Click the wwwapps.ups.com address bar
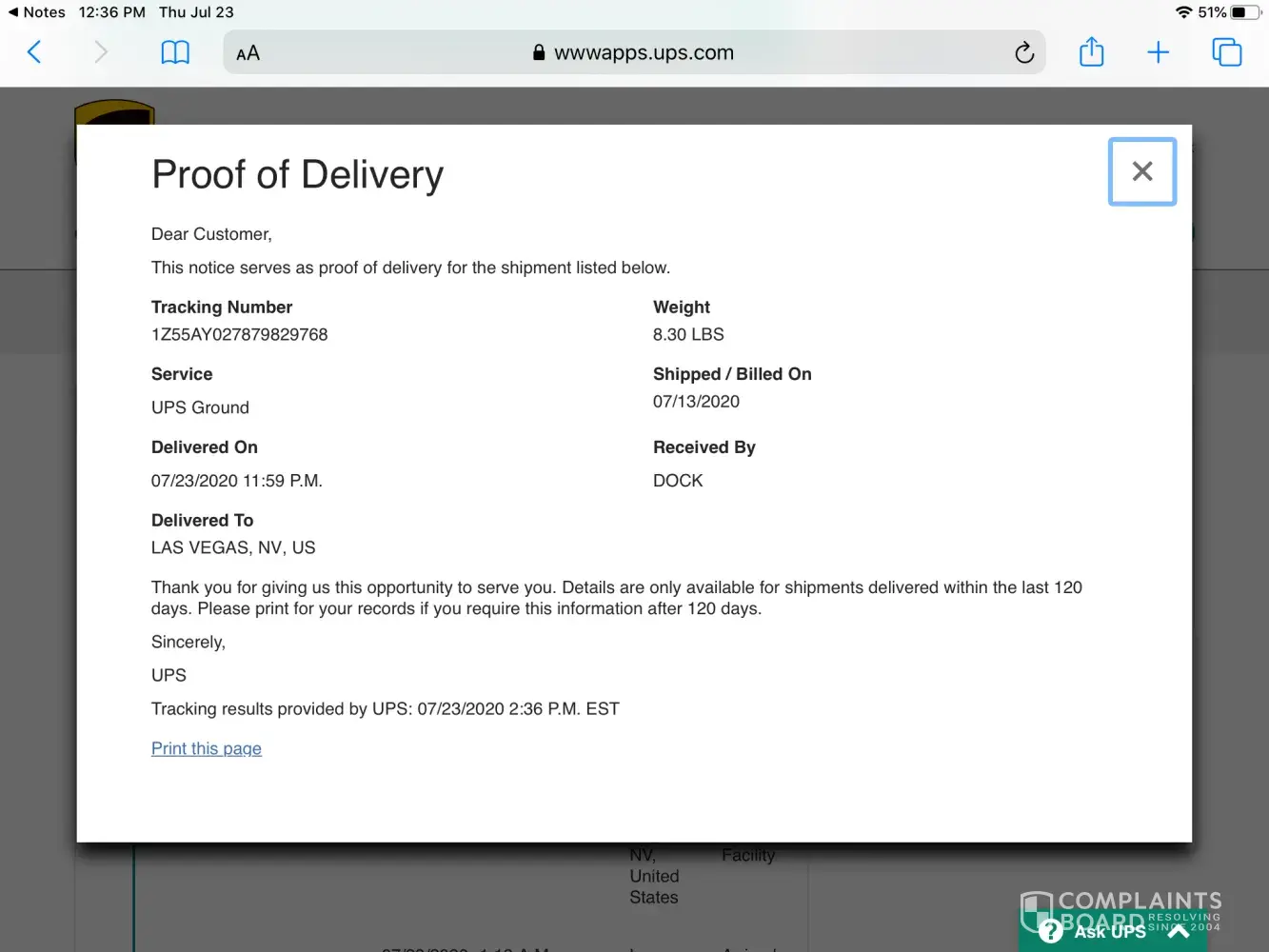The image size is (1269, 952). click(x=644, y=52)
